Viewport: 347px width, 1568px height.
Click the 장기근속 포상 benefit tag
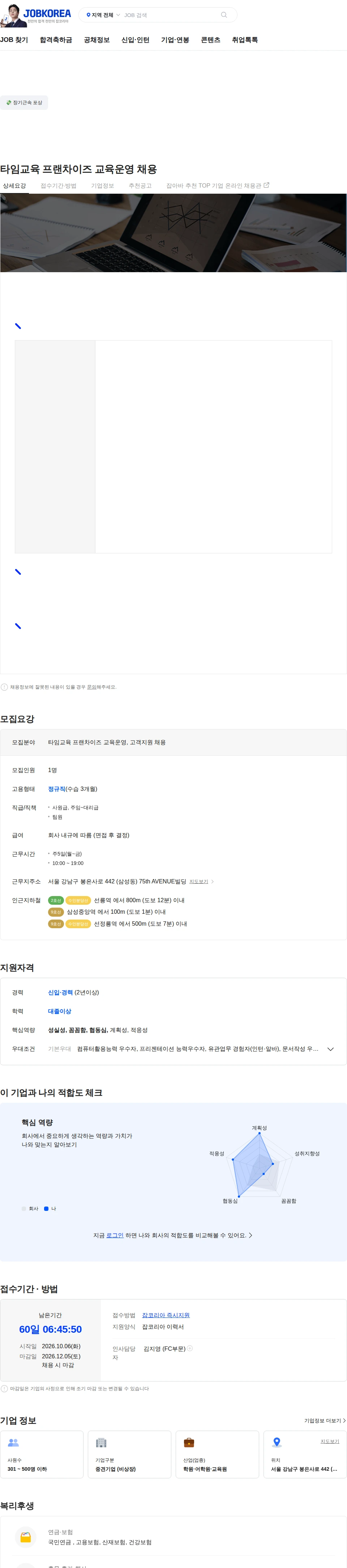pos(24,102)
